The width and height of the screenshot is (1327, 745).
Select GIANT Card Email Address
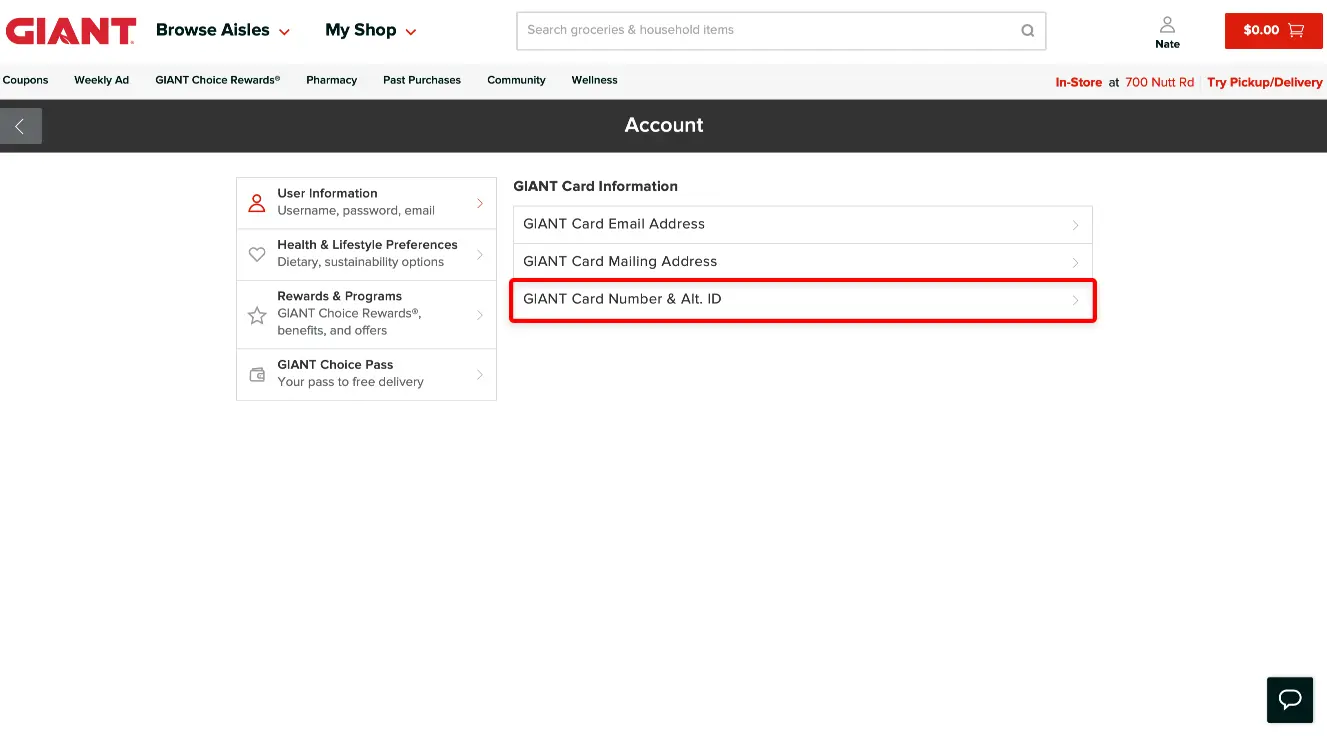pyautogui.click(x=803, y=224)
